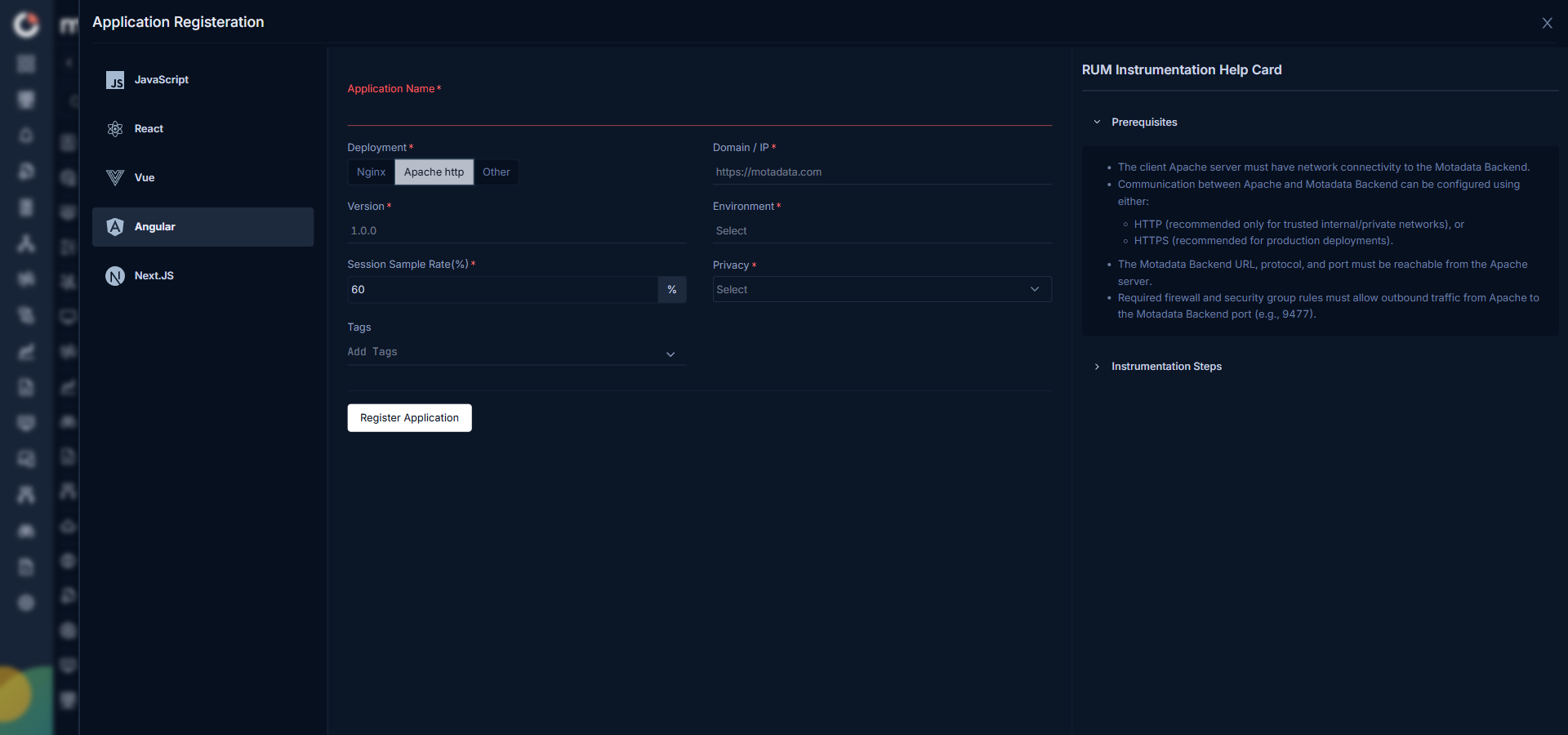Screen dimensions: 1568x735
Task: Choose the Vue logo icon
Action: [x=115, y=178]
